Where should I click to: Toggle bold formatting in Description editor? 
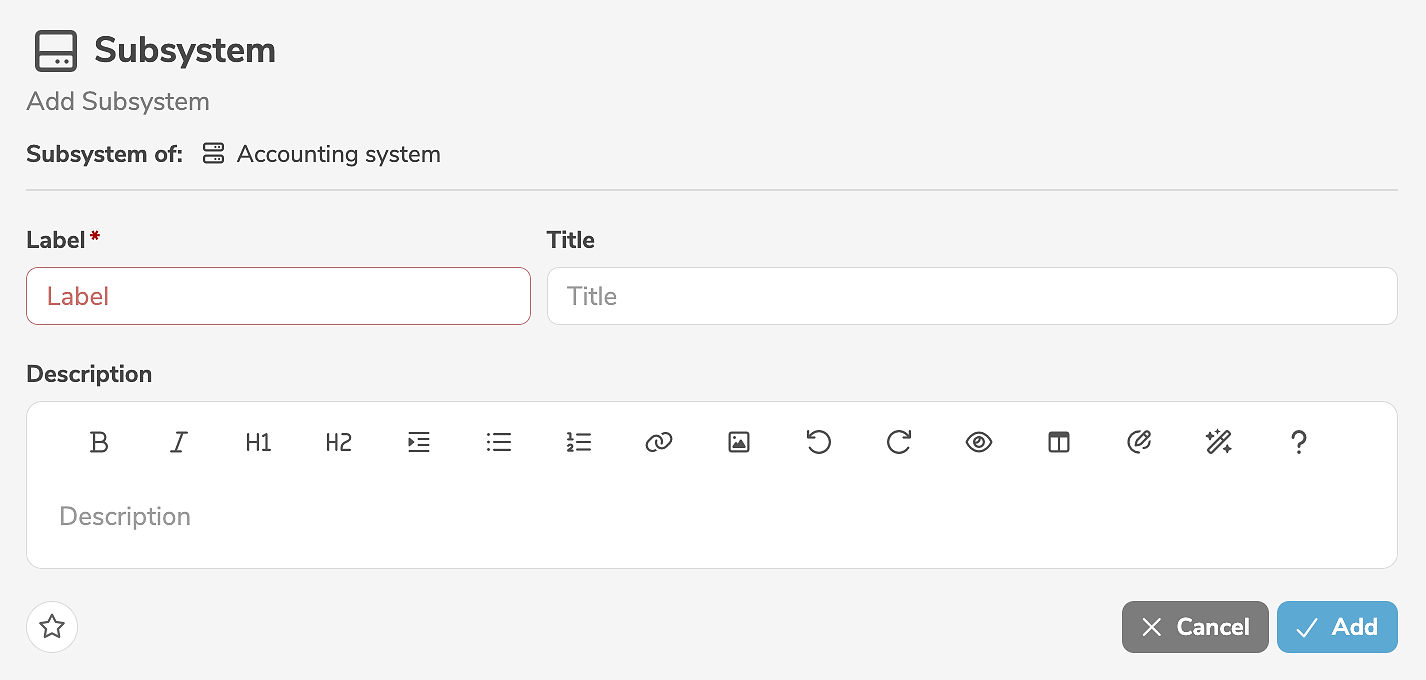99,442
